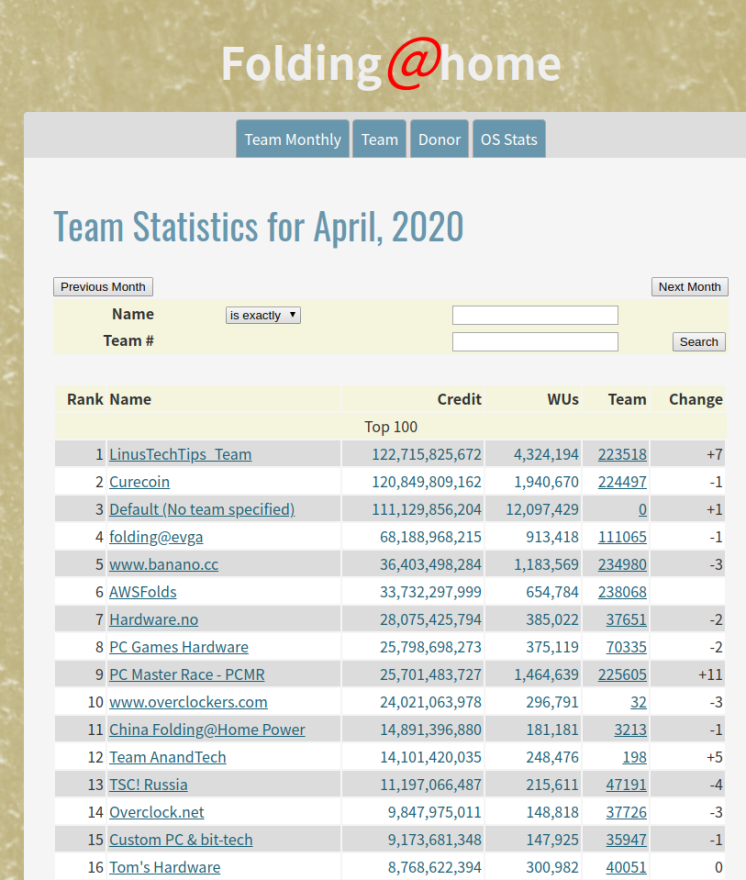Open folding@evga team link

click(x=156, y=537)
